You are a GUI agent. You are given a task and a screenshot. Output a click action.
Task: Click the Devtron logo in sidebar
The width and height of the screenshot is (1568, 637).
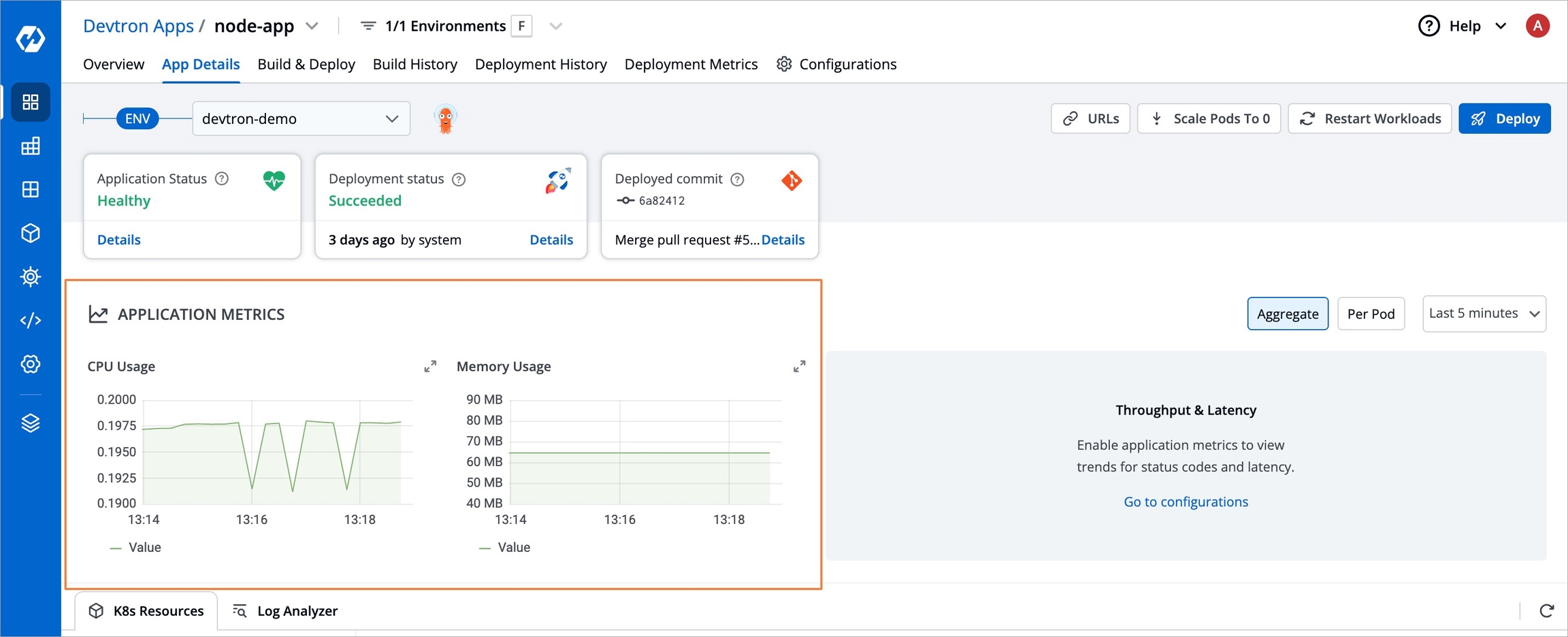(31, 39)
